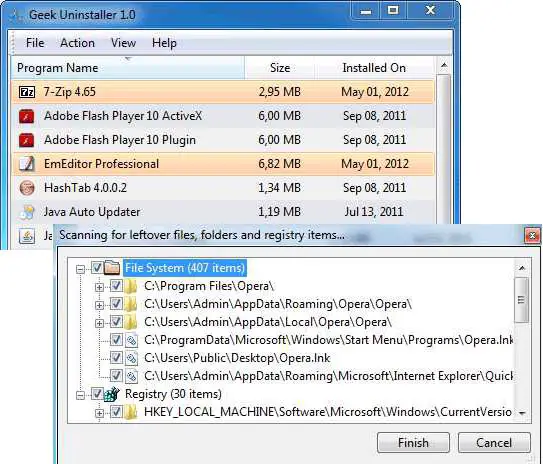Viewport: 543px width, 464px height.
Task: Expand the C:\Program Files\Opera\ node
Action: [99, 287]
